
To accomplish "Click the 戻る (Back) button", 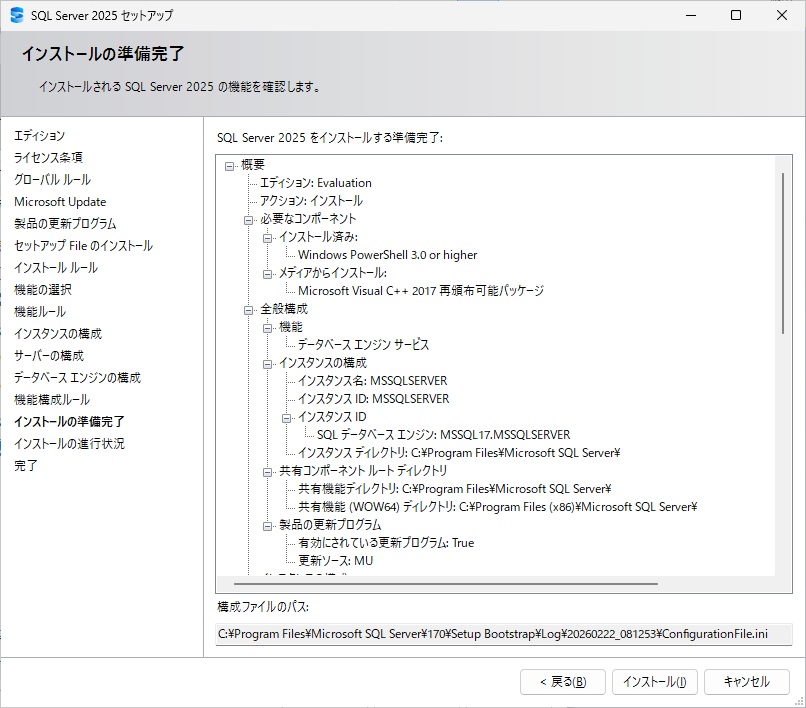I will (563, 681).
